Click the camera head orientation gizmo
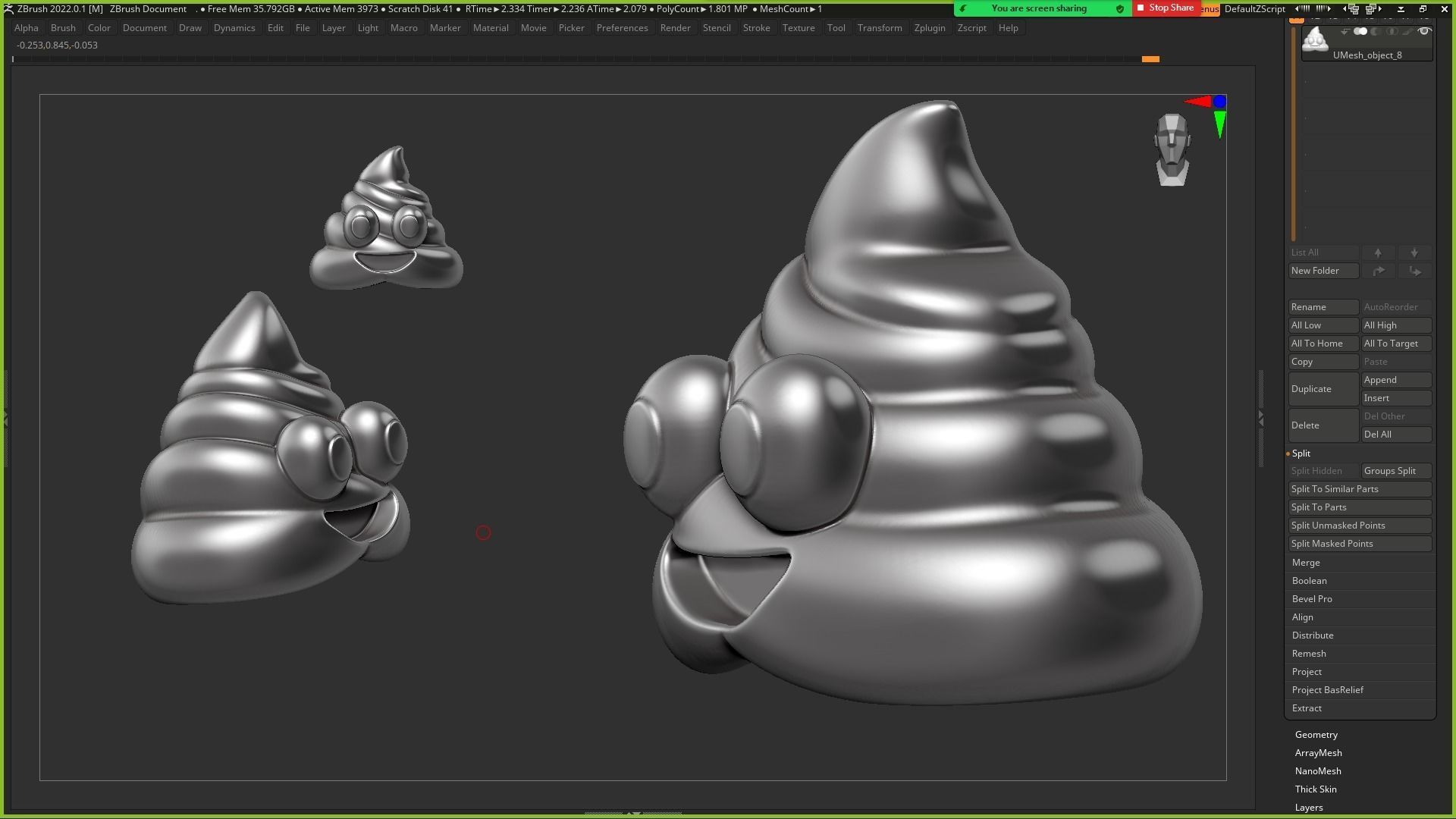The width and height of the screenshot is (1456, 819). (1172, 149)
